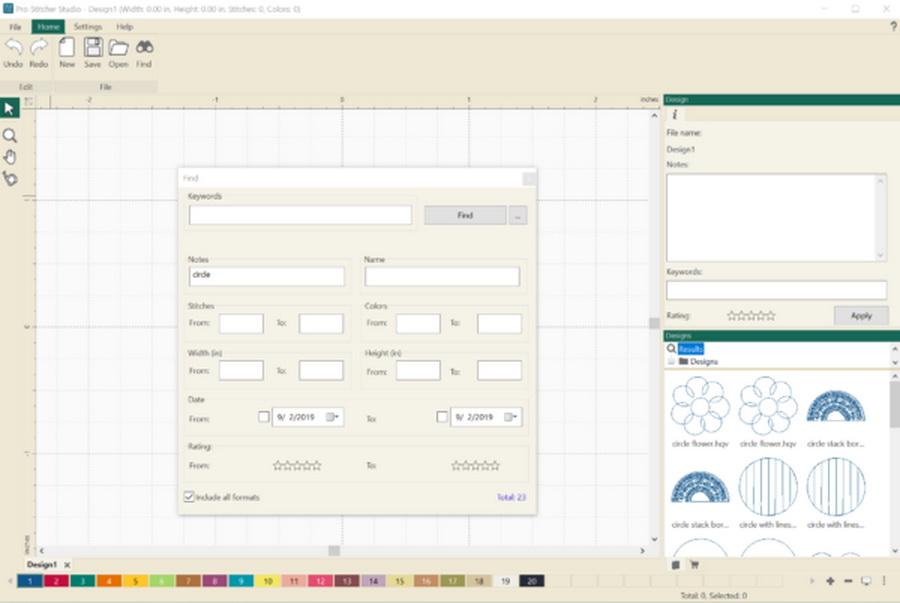Open the Date From calendar dropdown

click(333, 417)
